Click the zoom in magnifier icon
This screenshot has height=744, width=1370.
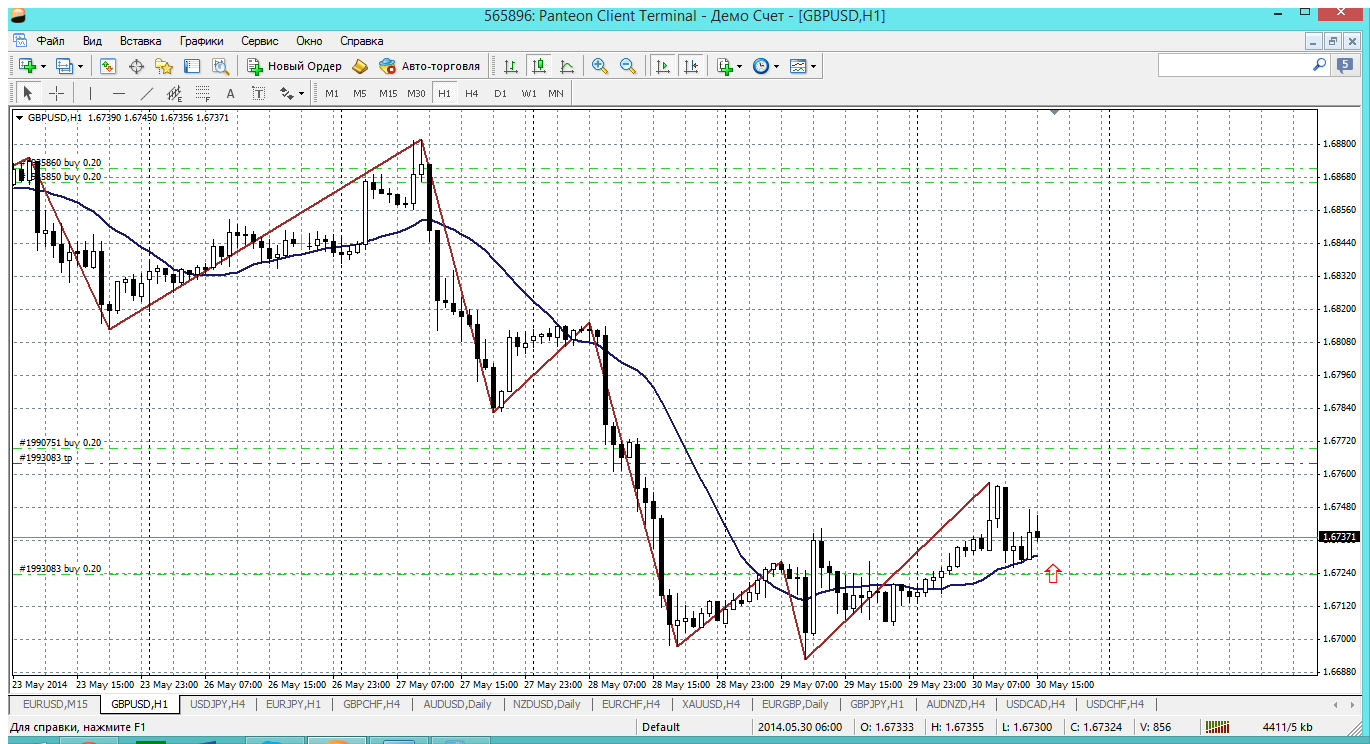click(600, 66)
